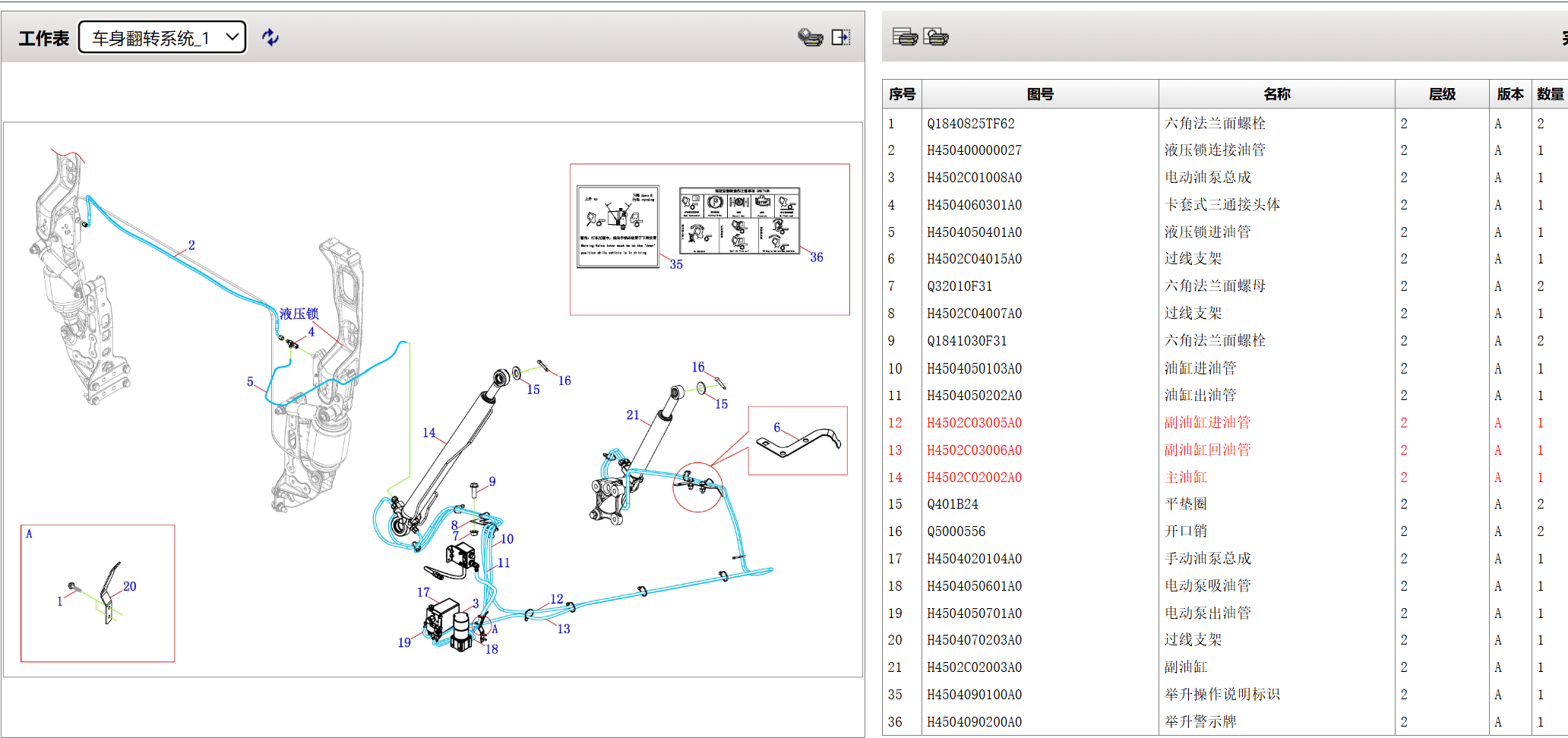Click the 液压锁 label in the diagram
The height and width of the screenshot is (738, 1568).
coord(299,314)
